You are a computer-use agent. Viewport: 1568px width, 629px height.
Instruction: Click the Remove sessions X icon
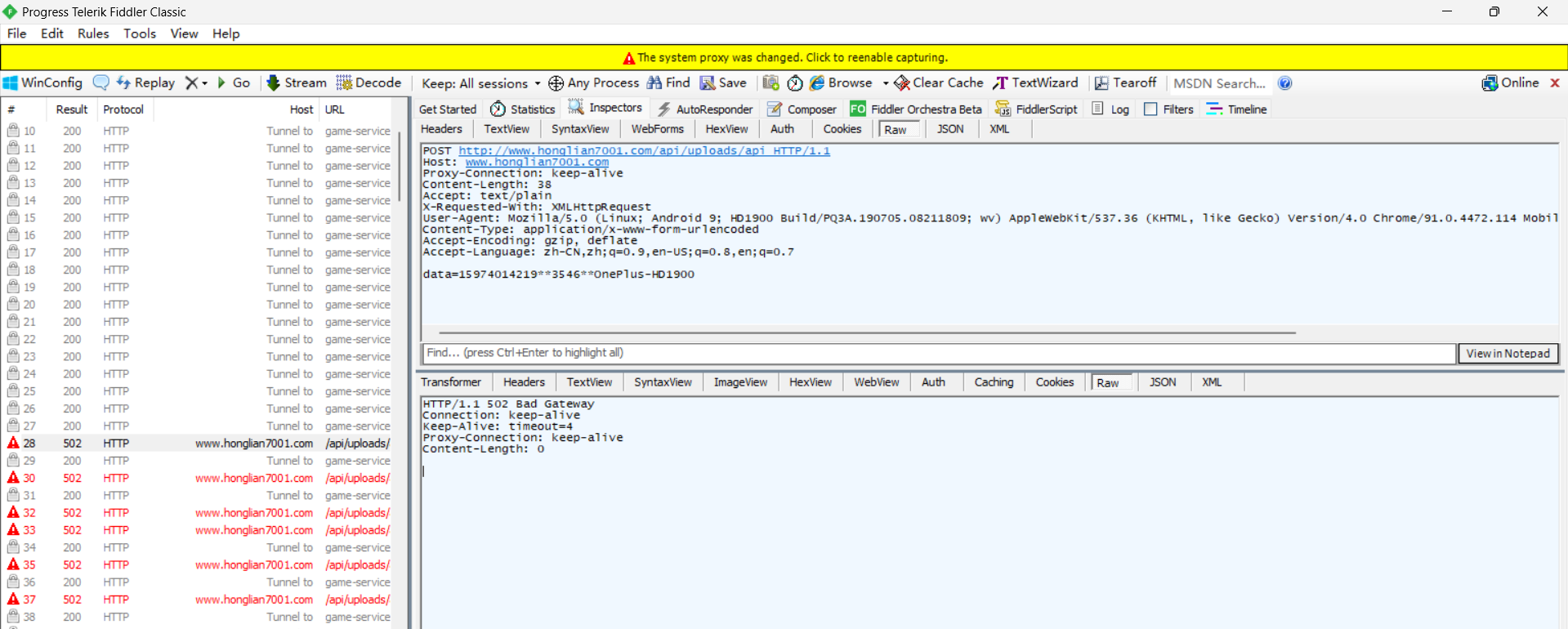pyautogui.click(x=191, y=83)
